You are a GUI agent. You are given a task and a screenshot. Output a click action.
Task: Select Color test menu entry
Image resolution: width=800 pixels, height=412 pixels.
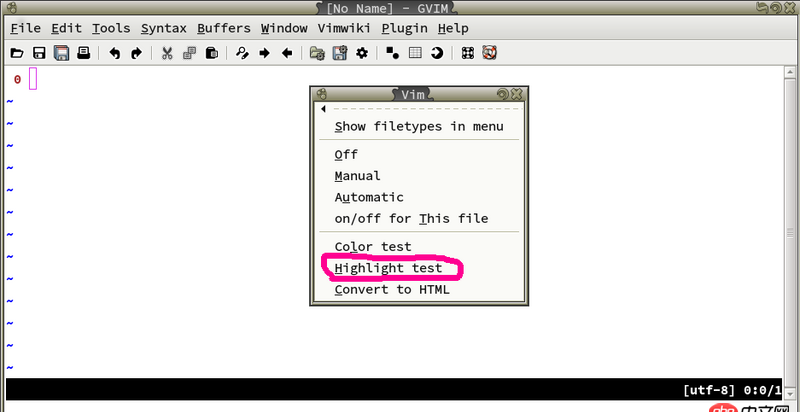coord(419,247)
